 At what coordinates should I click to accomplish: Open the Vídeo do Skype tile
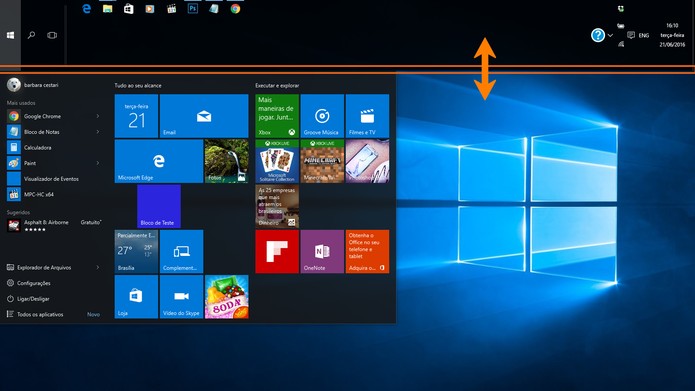tap(181, 297)
